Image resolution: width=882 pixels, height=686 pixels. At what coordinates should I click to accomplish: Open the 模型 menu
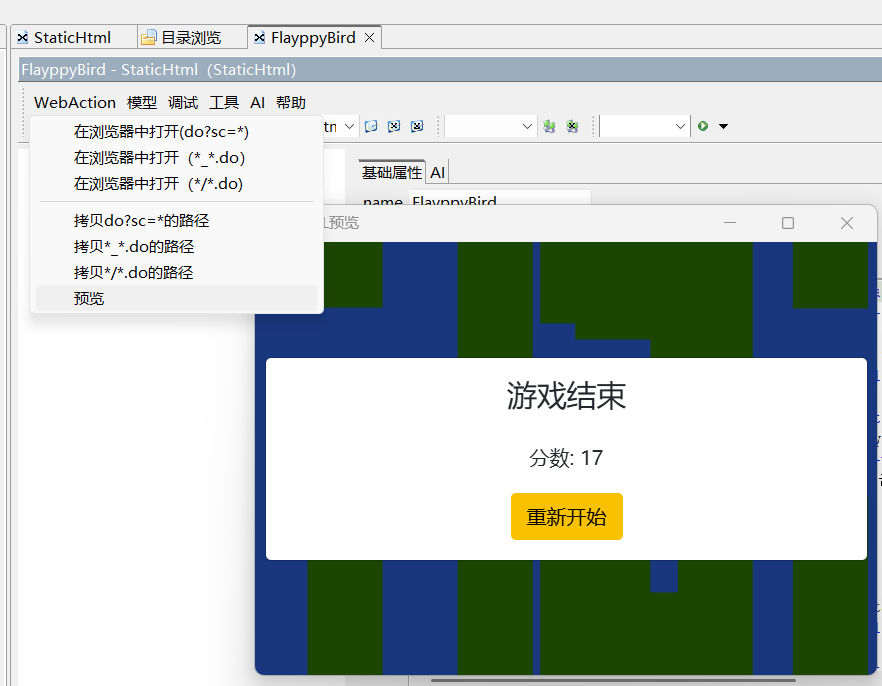[x=142, y=102]
